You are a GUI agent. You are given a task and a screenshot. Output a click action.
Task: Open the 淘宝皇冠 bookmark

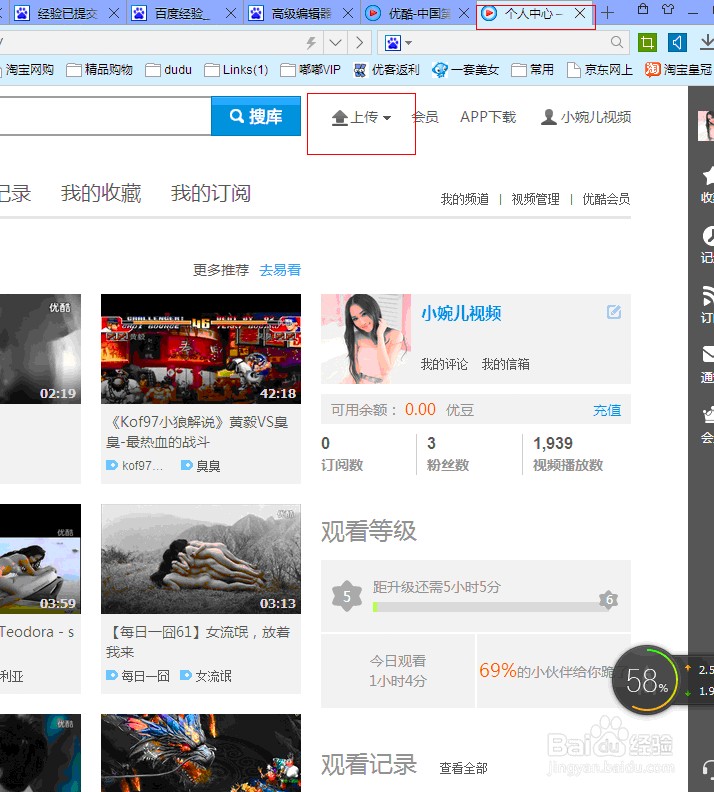click(679, 70)
